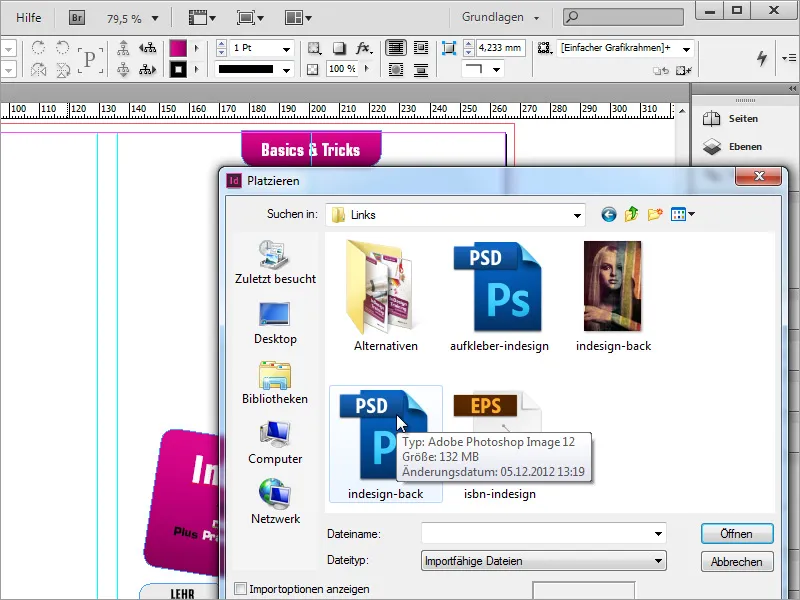Click the select next object icon
The image size is (800, 600).
click(x=148, y=69)
